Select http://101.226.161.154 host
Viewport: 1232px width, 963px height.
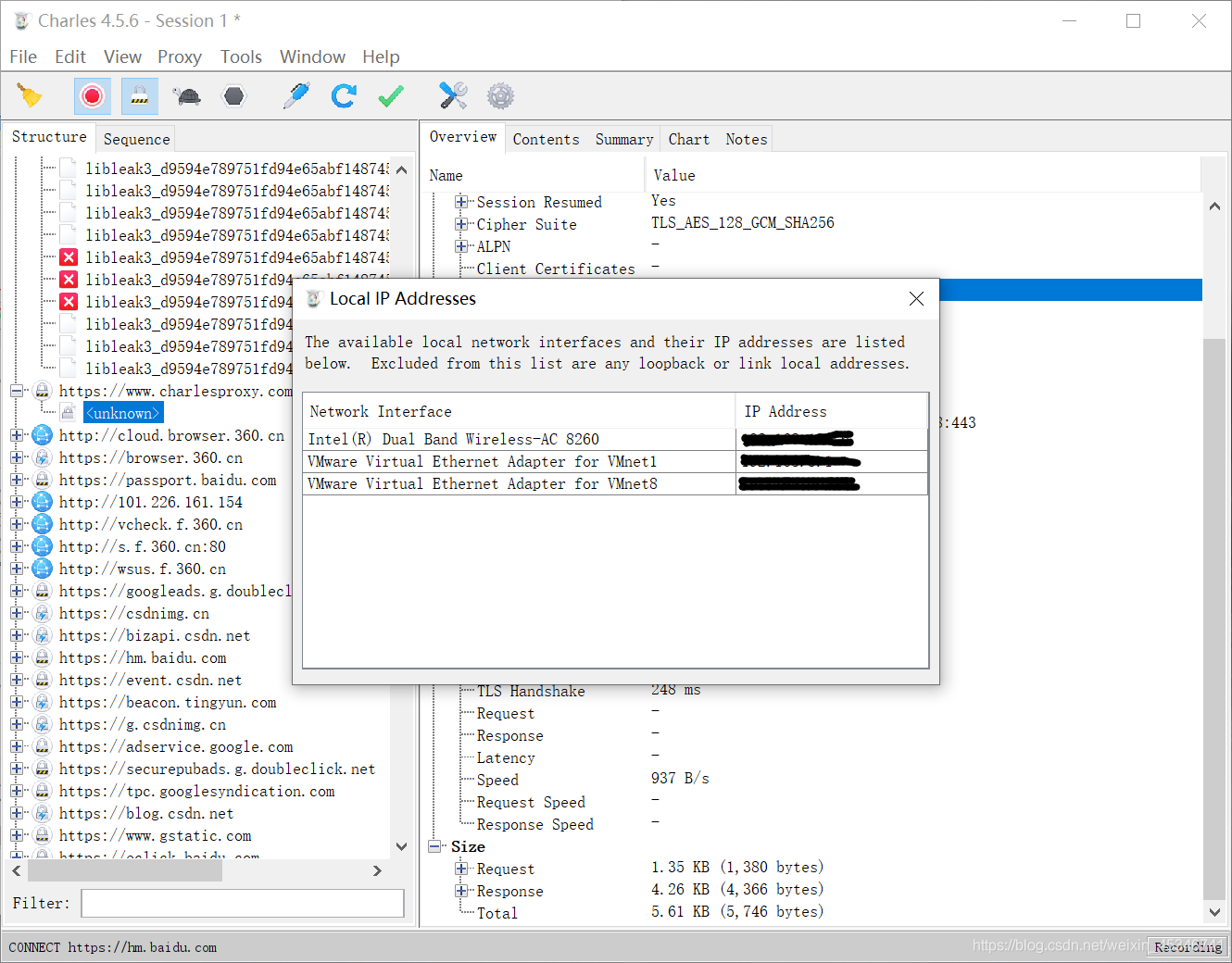(151, 502)
